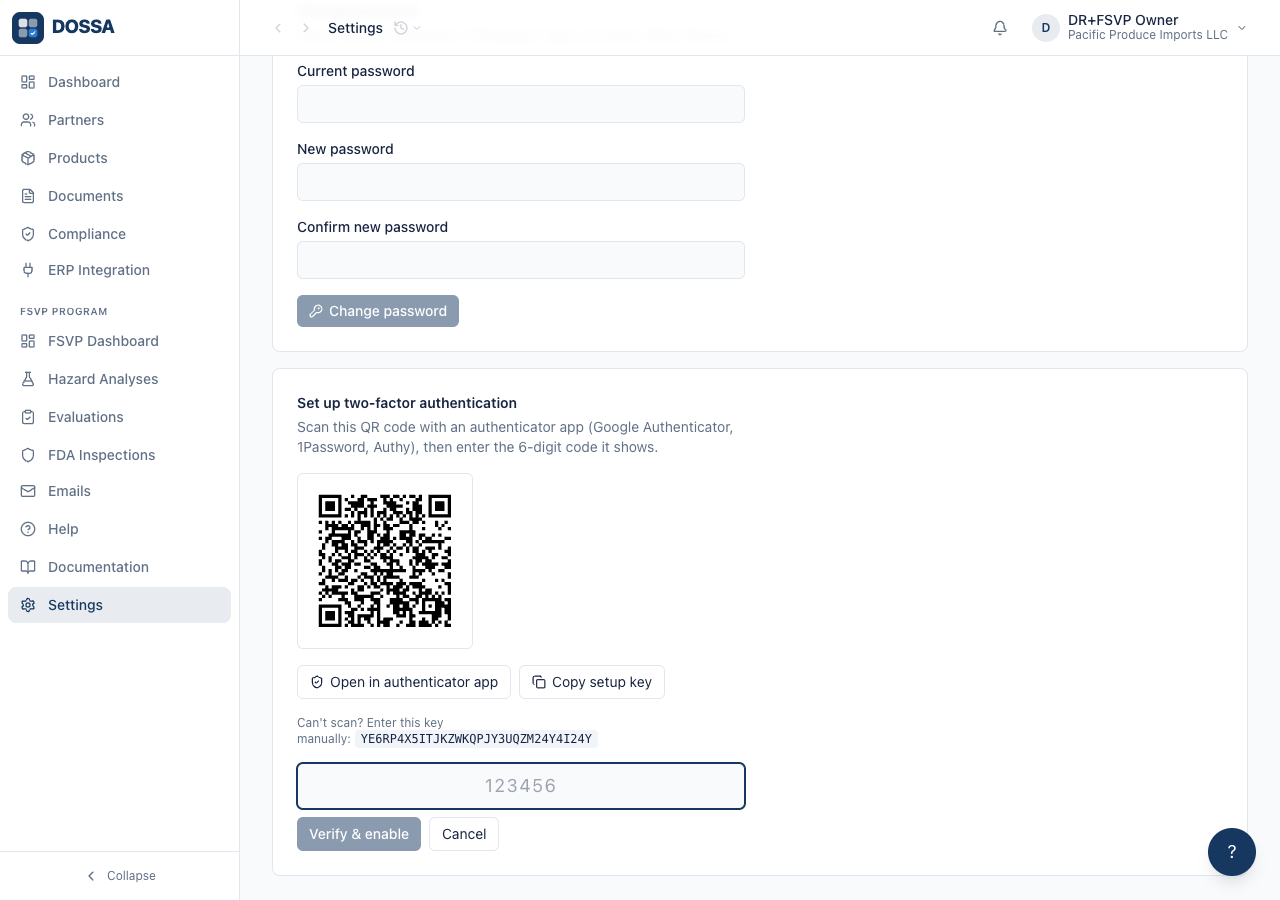Open ERP Integration
Image resolution: width=1280 pixels, height=900 pixels.
tap(119, 270)
